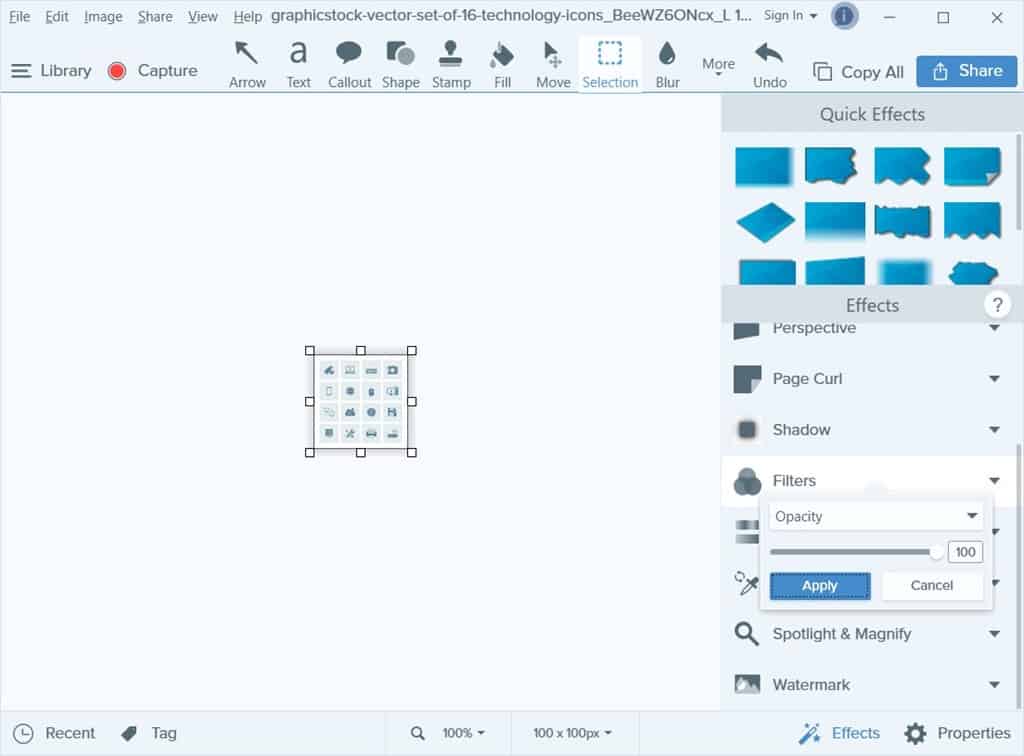This screenshot has width=1024, height=756.
Task: Open the 100% zoom level dropdown
Action: click(464, 733)
